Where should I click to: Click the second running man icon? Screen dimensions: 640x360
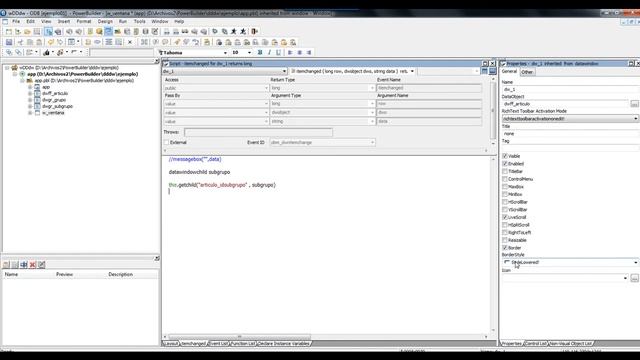point(243,31)
